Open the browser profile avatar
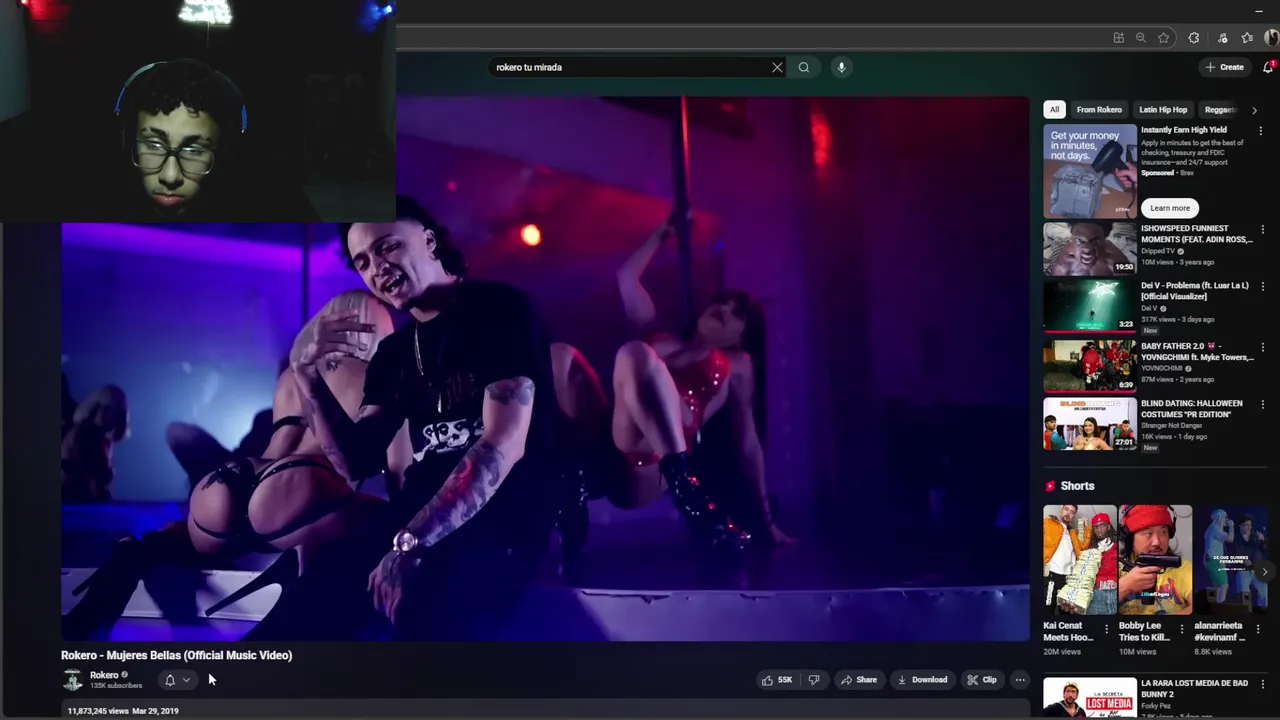 [x=1271, y=38]
